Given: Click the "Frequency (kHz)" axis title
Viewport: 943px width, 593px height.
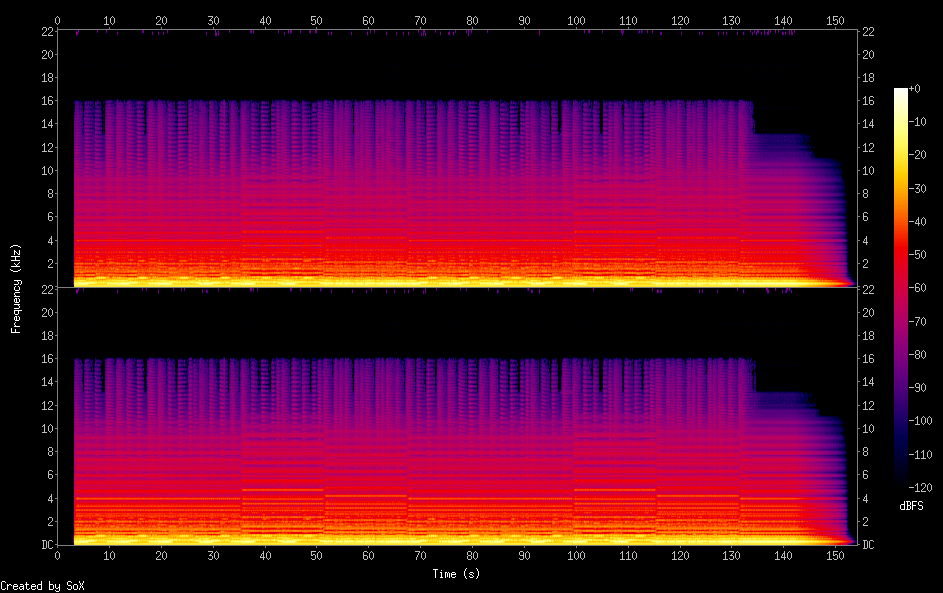Looking at the screenshot, I should tap(16, 289).
